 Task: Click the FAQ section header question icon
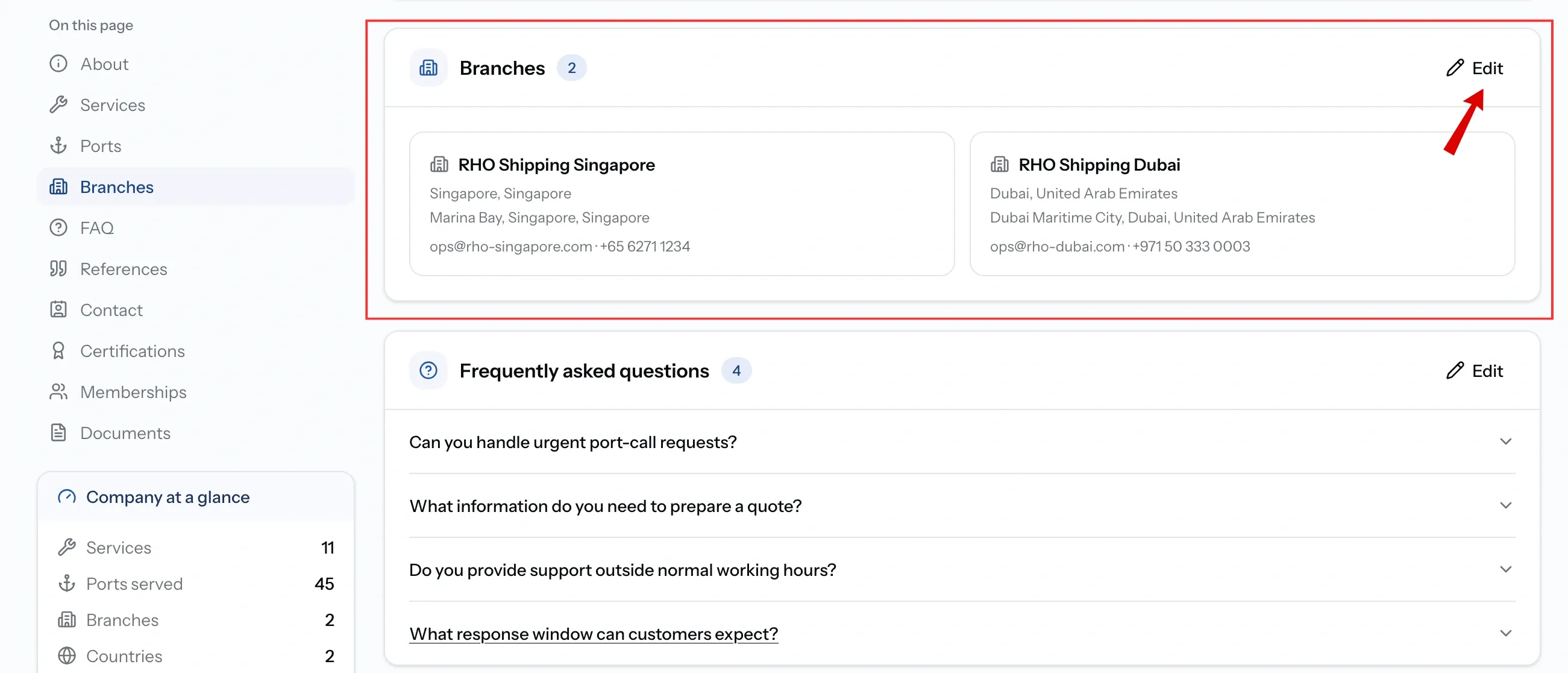pos(428,370)
